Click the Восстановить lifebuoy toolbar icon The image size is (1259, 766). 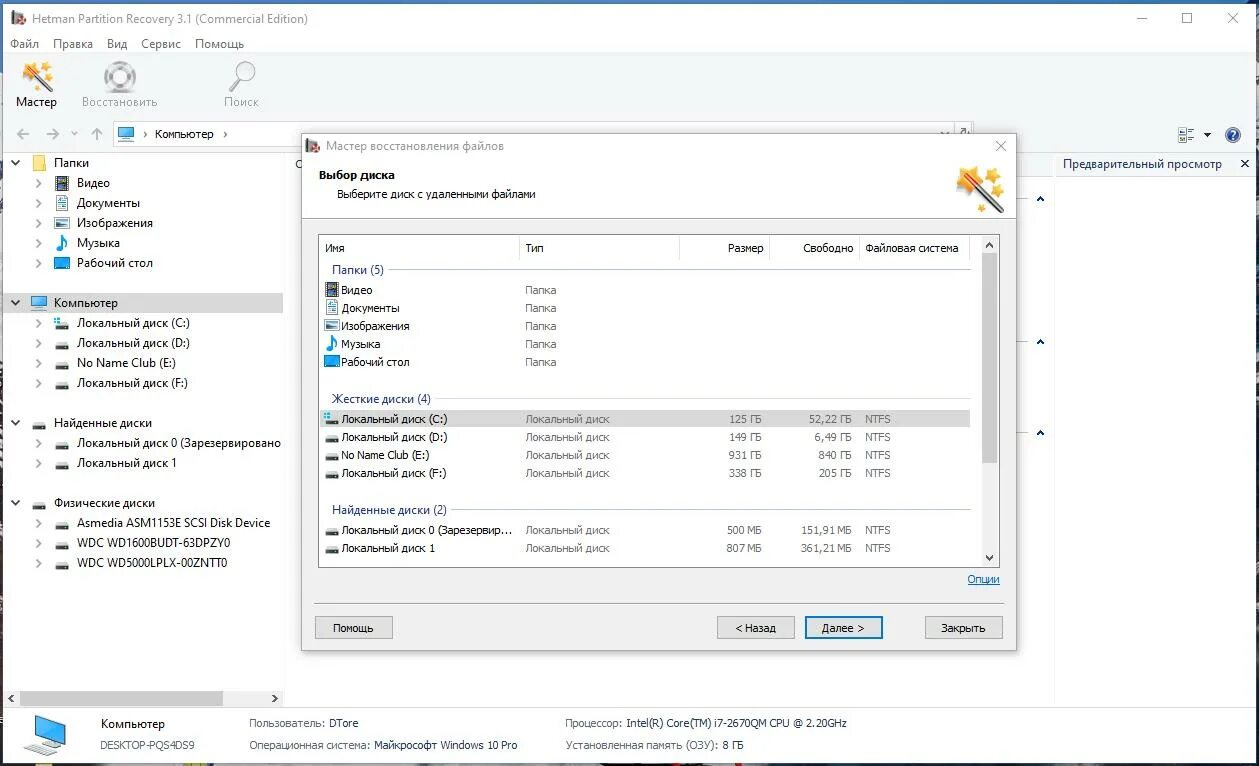click(x=119, y=77)
